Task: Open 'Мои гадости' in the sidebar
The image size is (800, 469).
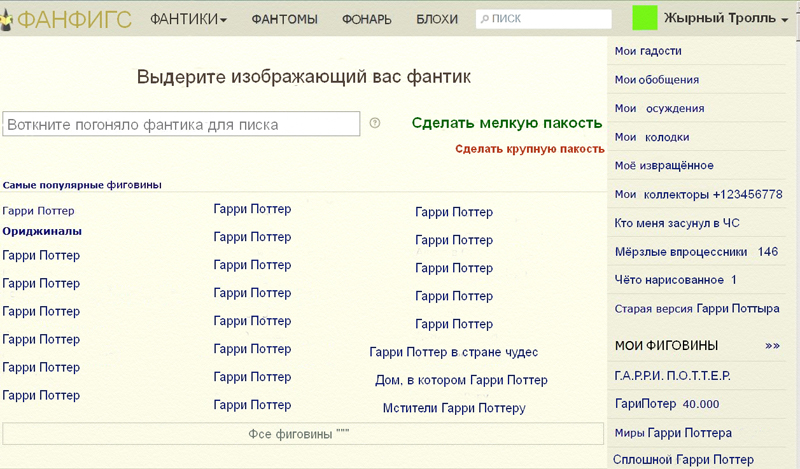Action: [648, 51]
